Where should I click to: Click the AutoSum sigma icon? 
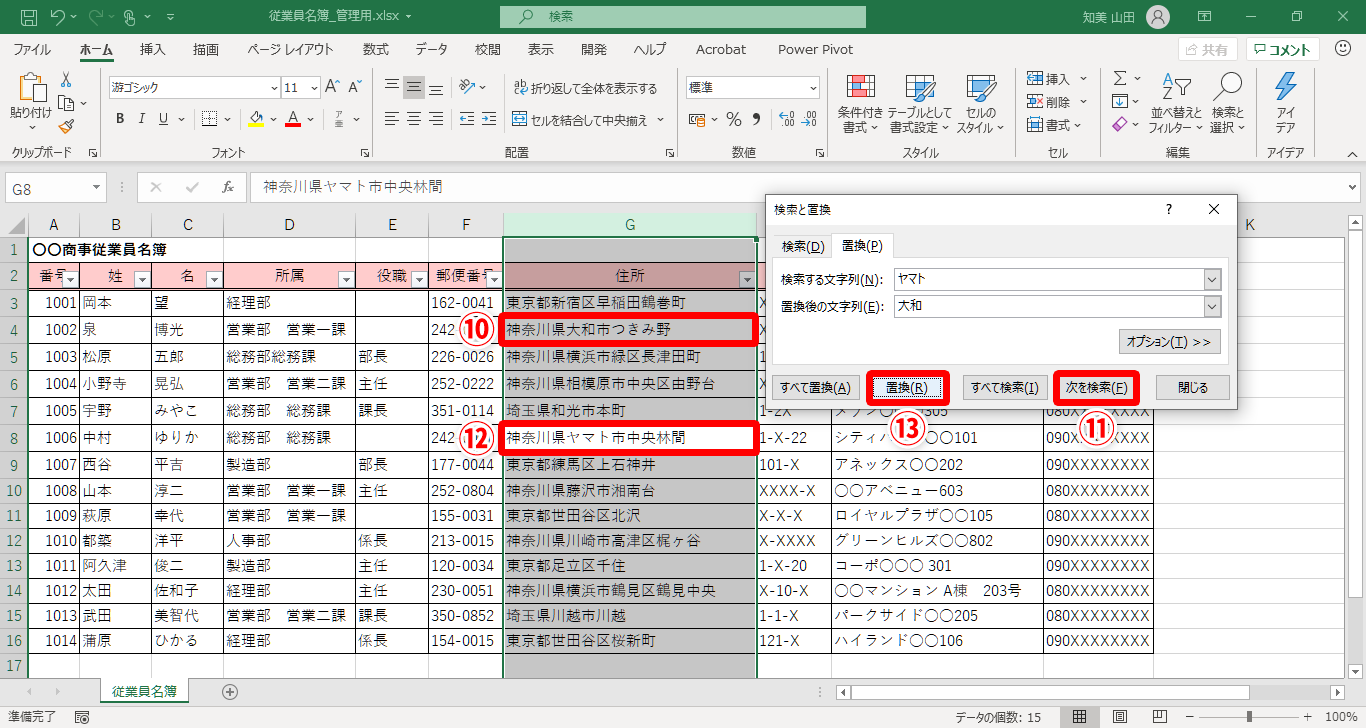point(1121,78)
